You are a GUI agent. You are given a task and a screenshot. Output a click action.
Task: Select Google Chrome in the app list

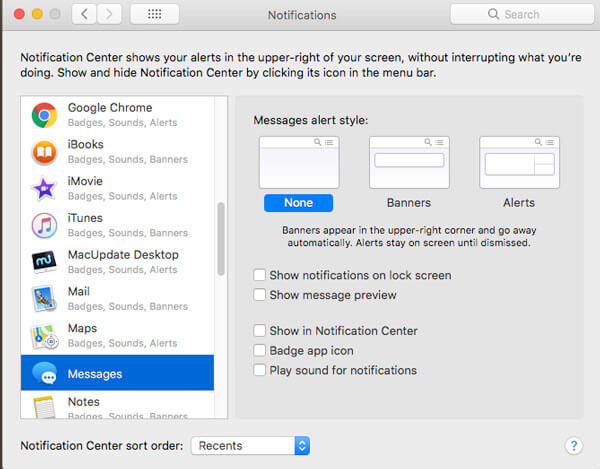pyautogui.click(x=117, y=115)
